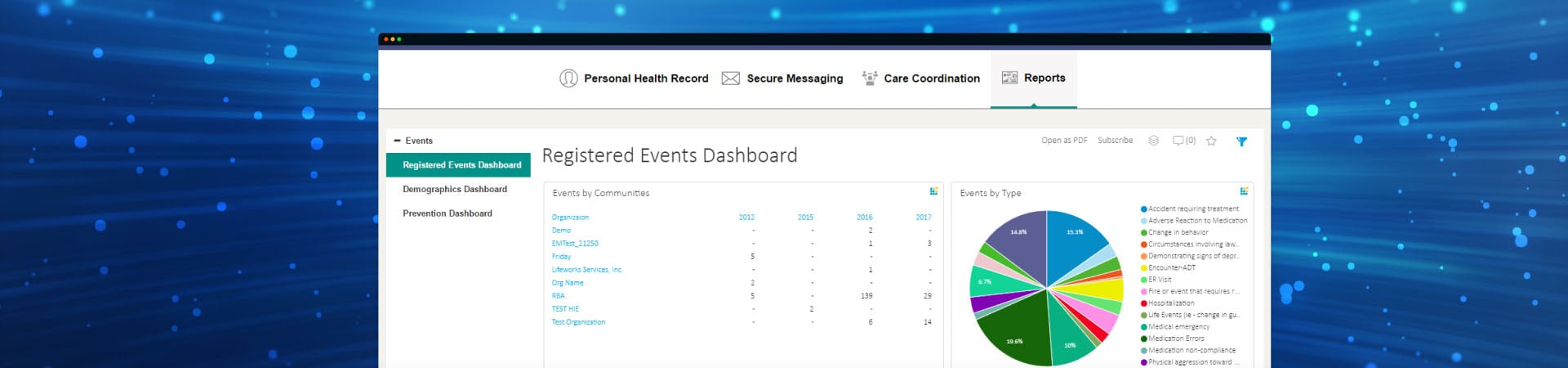Click the dark green Medication Errors pie slice

pyautogui.click(x=1011, y=335)
